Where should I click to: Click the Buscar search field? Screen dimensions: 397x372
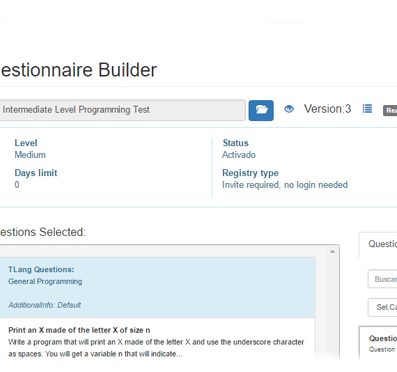point(382,279)
